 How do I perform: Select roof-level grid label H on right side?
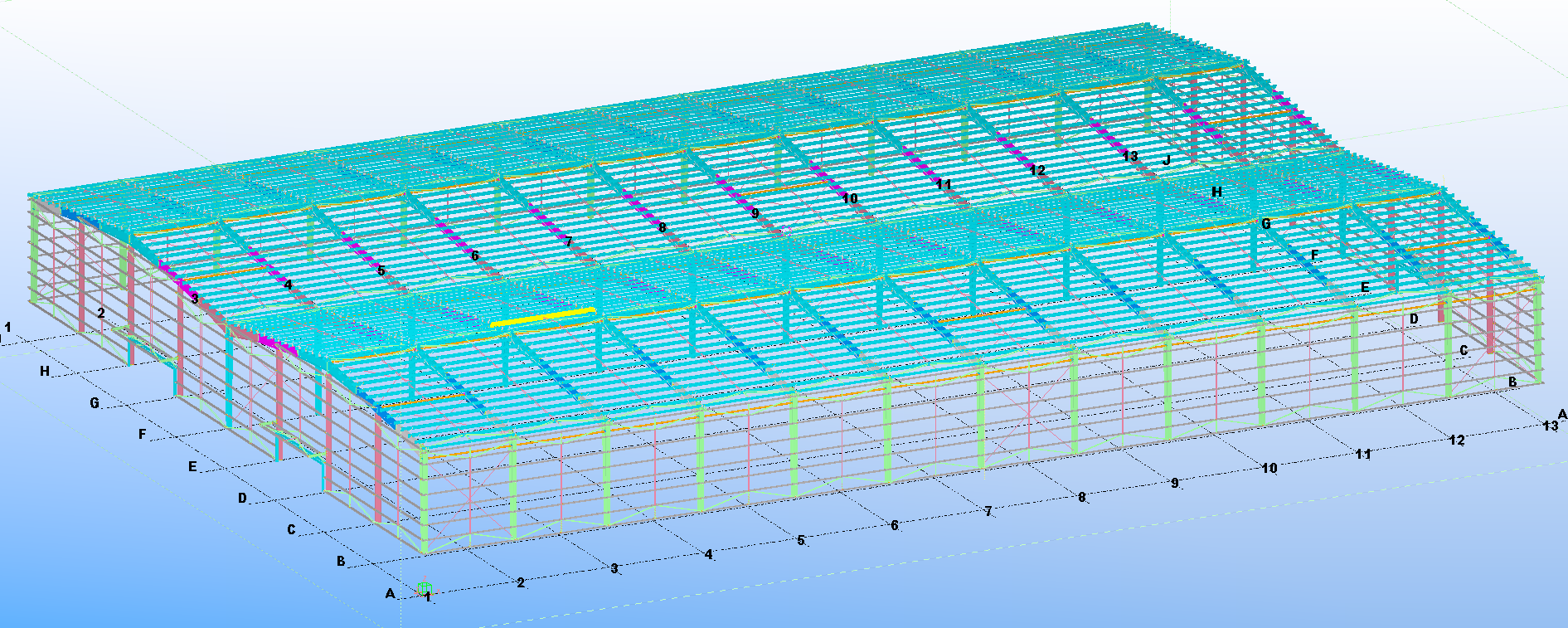[x=1216, y=192]
